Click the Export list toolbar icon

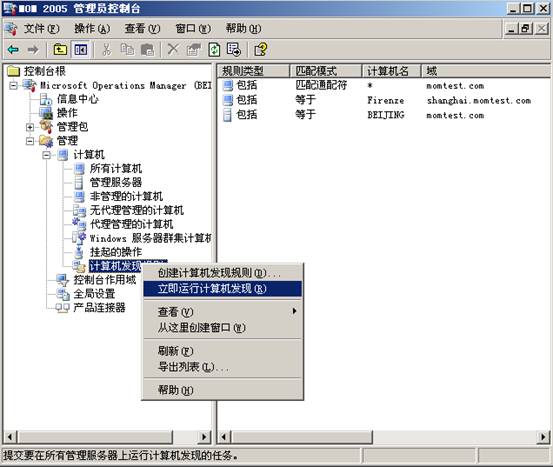pos(234,50)
